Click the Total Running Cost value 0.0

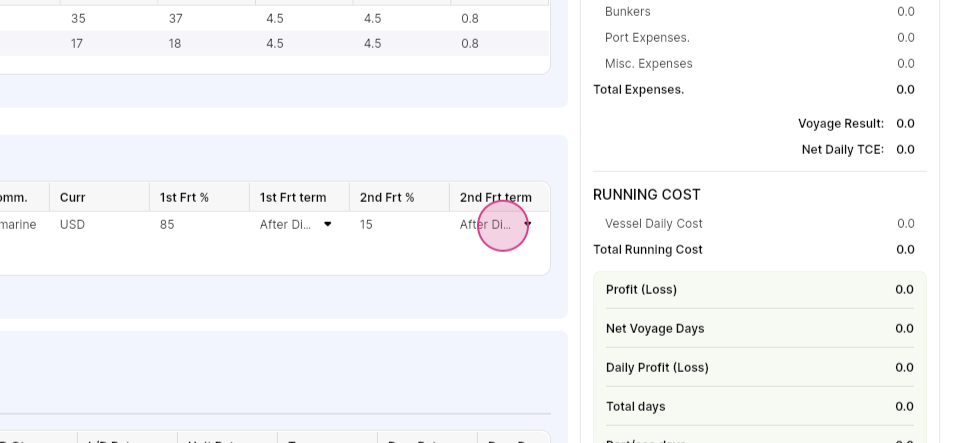906,249
